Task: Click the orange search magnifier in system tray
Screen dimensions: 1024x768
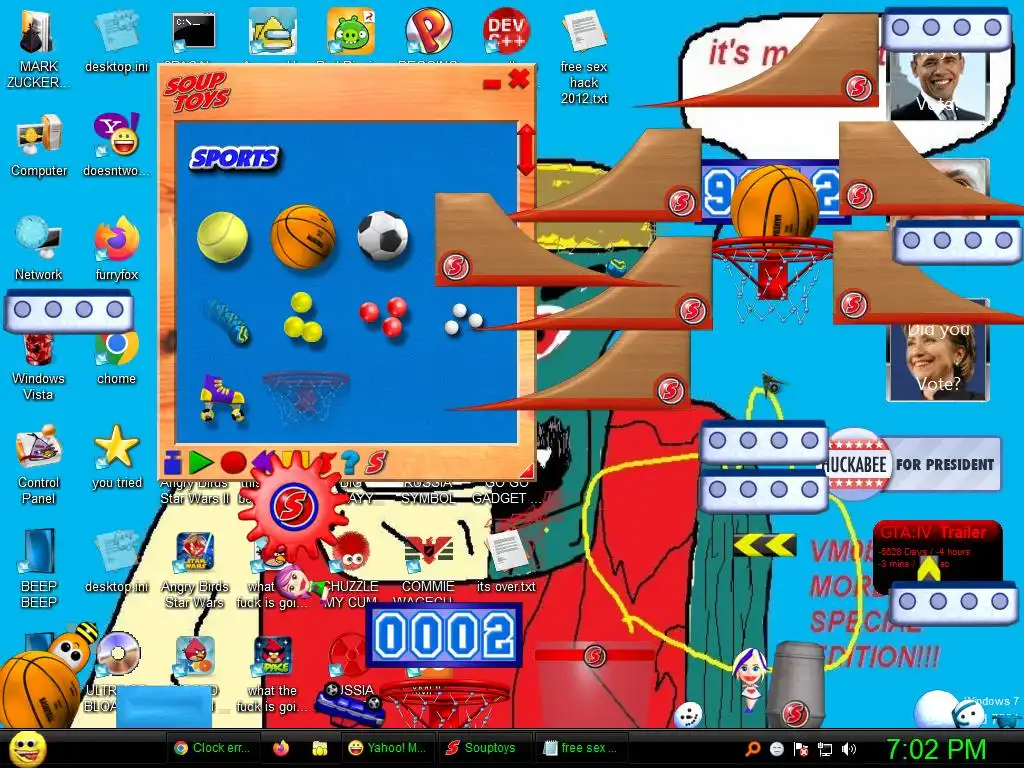Action: [753, 749]
